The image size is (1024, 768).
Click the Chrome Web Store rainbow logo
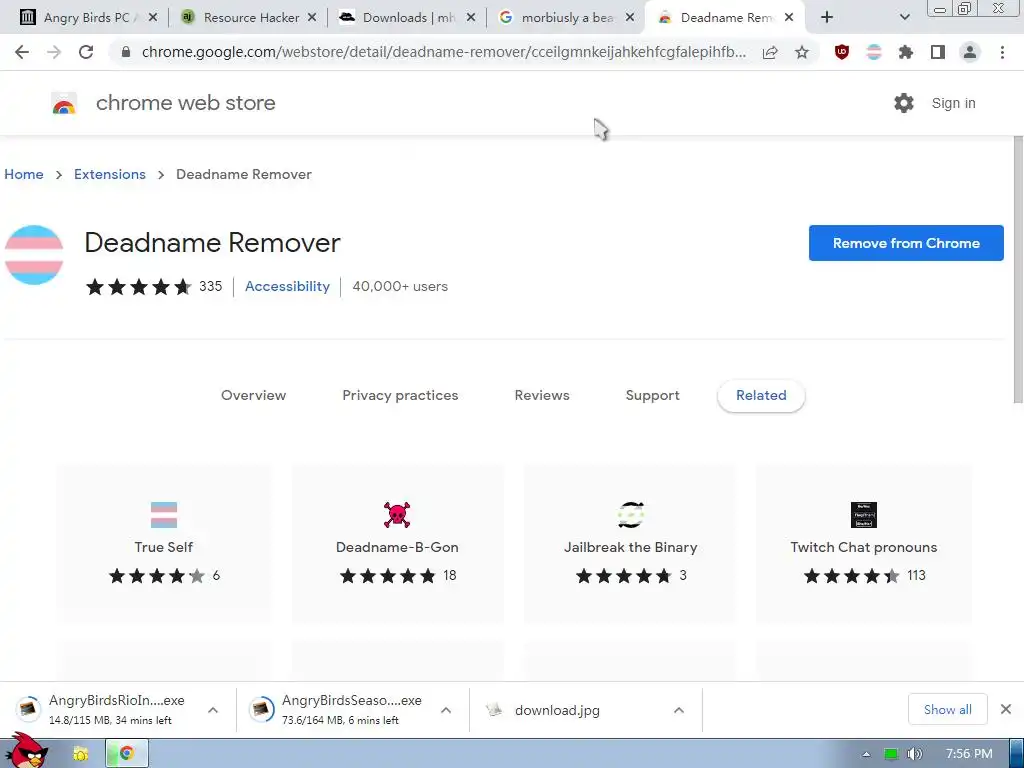coord(64,103)
